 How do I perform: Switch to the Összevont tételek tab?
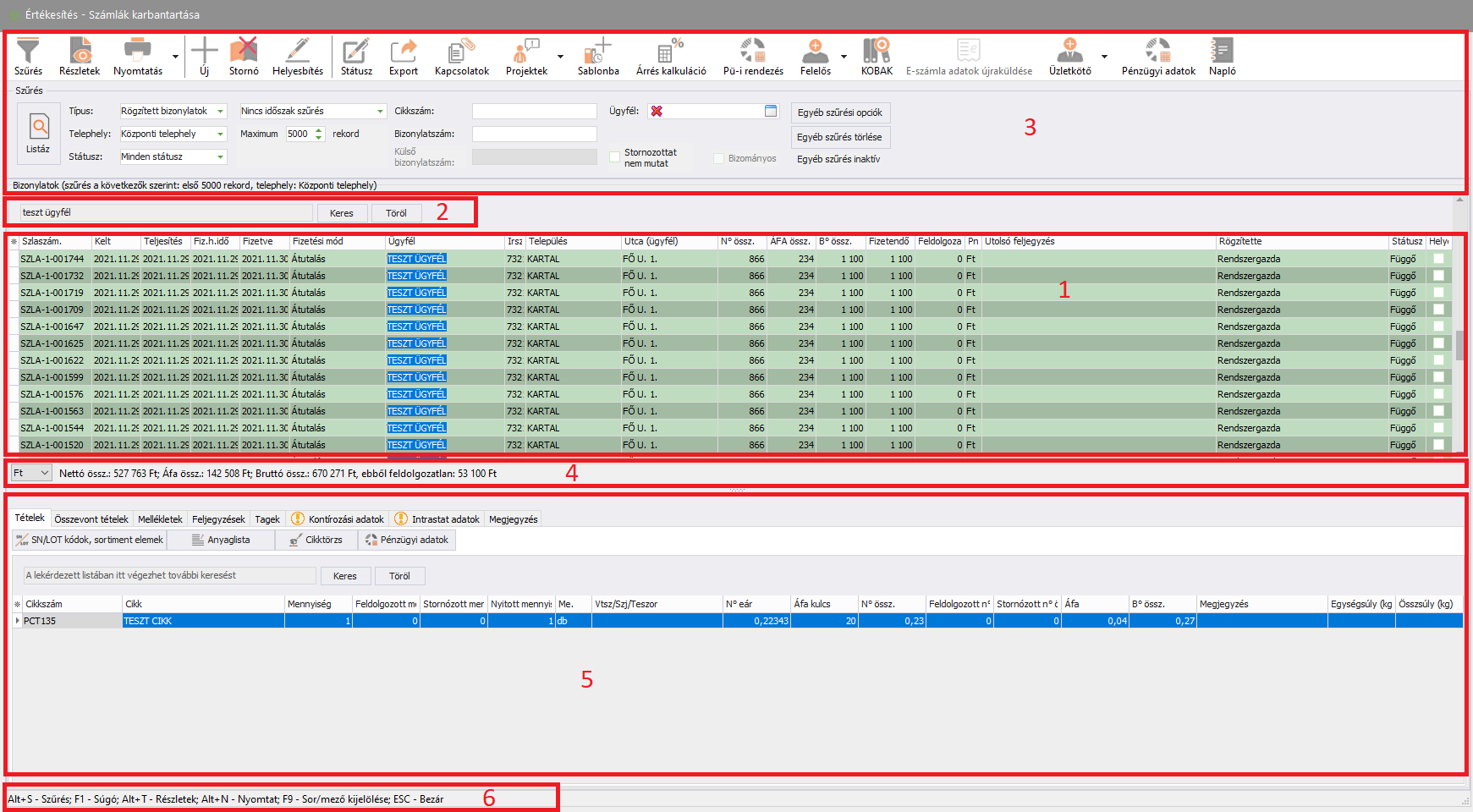pos(91,519)
